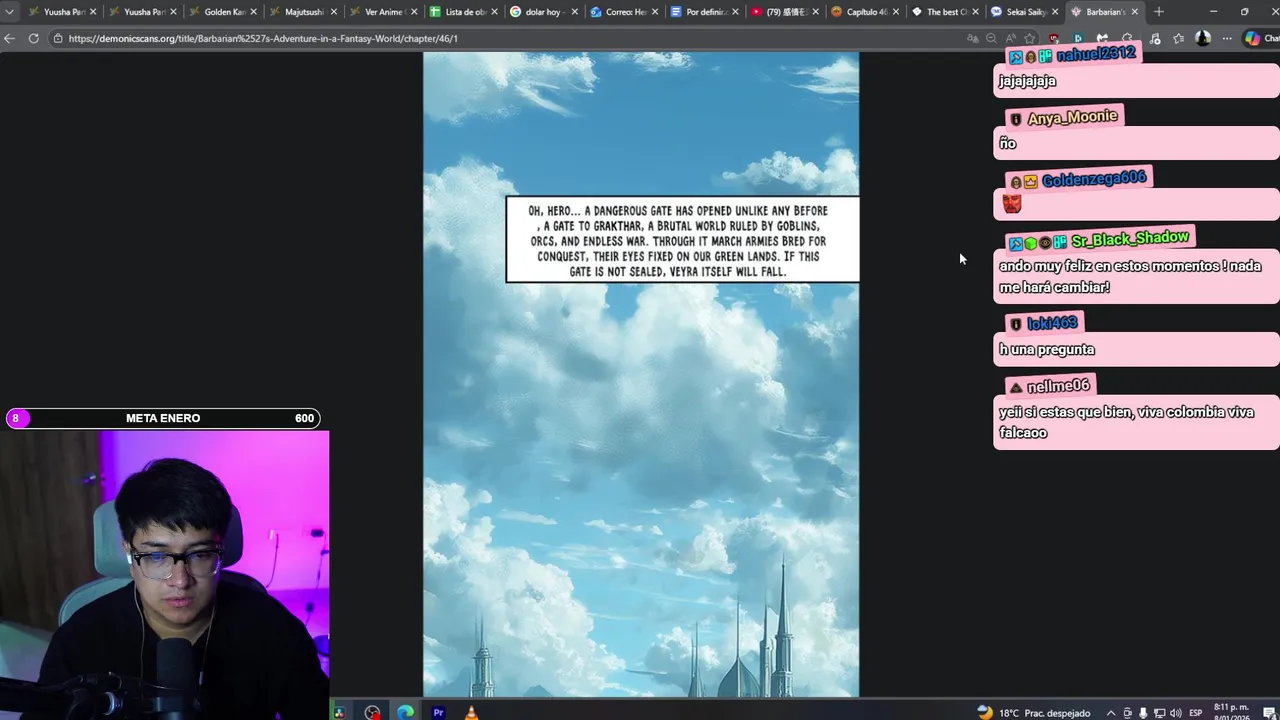Click Goldenzega606 username in chat

pos(1093,180)
